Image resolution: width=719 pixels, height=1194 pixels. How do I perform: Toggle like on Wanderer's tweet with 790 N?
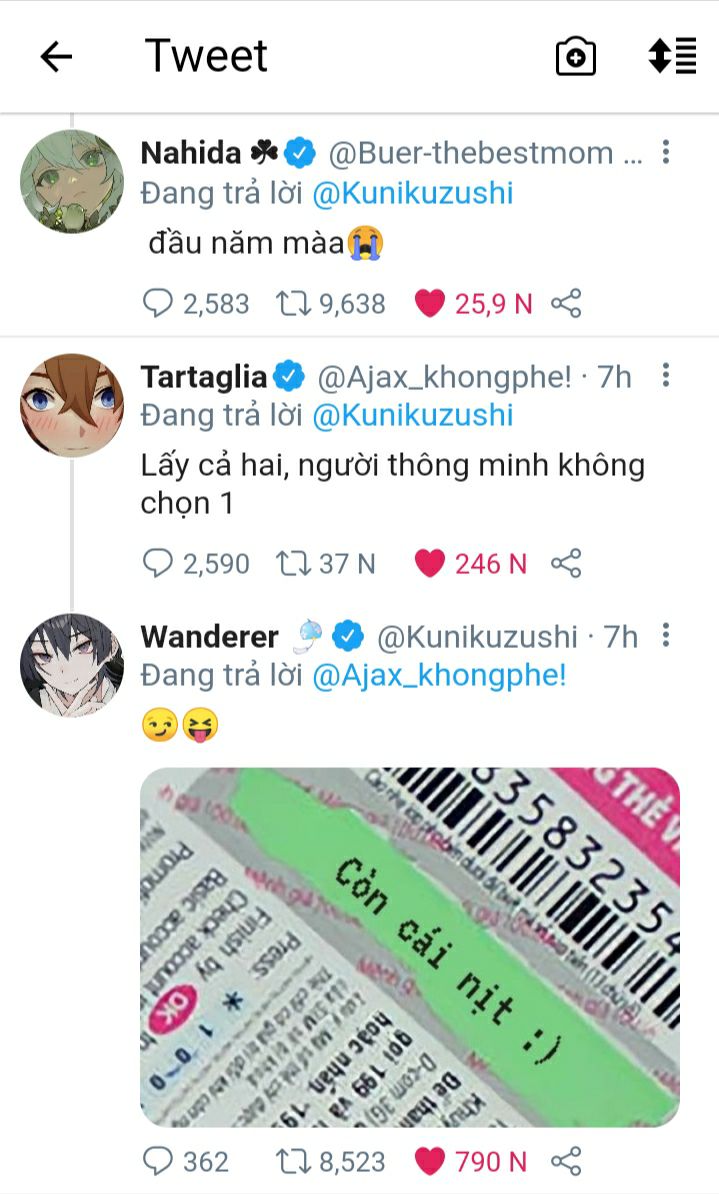point(430,1161)
